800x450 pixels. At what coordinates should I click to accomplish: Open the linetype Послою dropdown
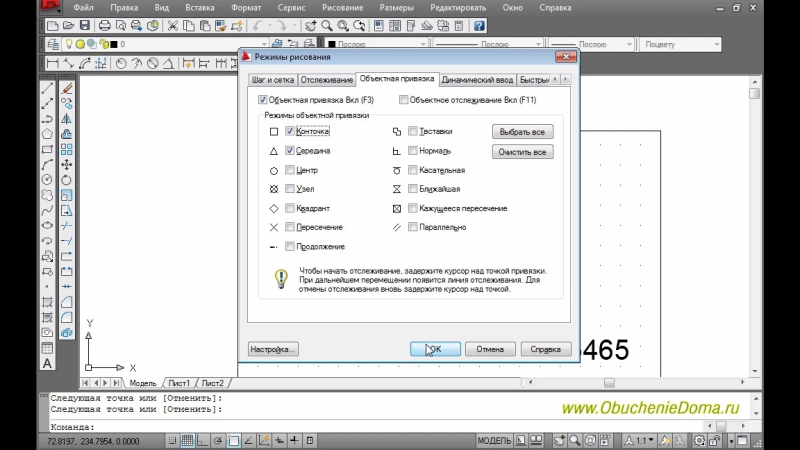pos(538,44)
